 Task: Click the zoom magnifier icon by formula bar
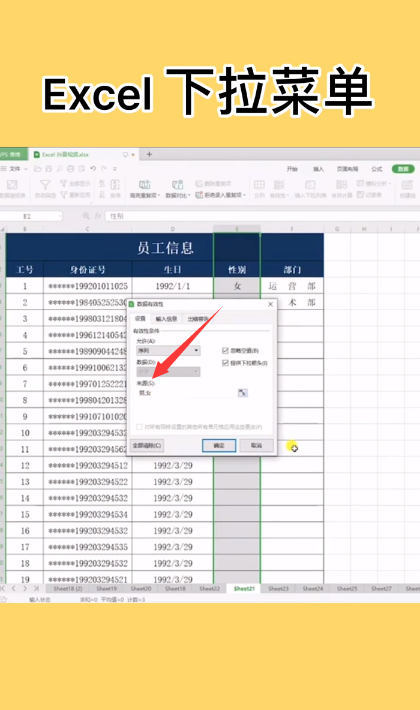tap(86, 216)
